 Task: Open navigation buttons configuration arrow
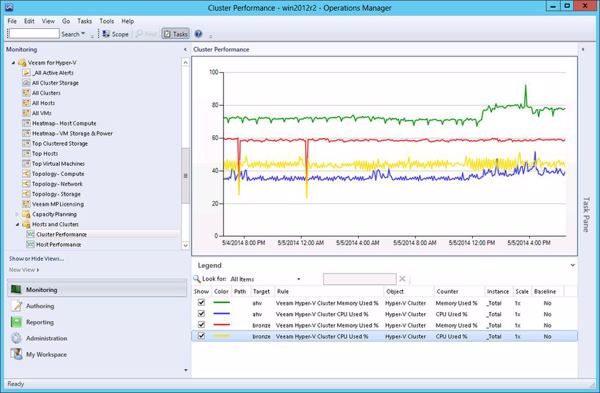click(x=186, y=370)
